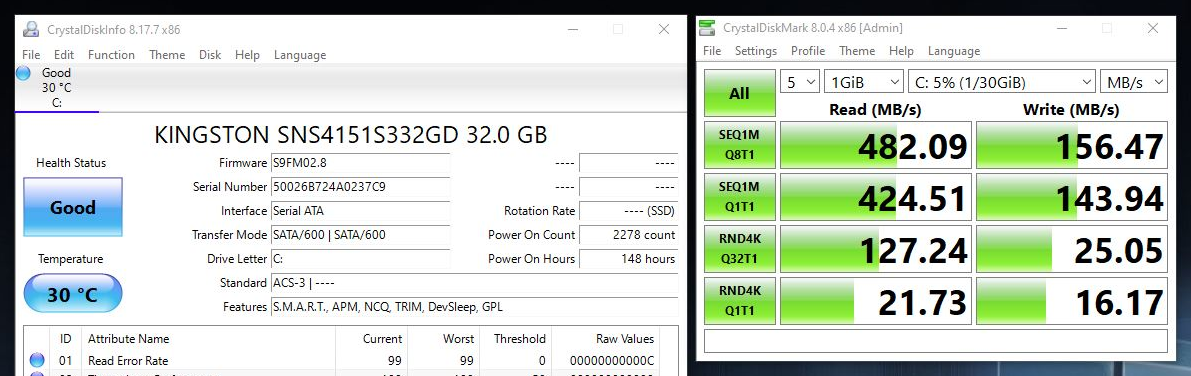Screen dimensions: 1191x376
Task: Click the blue orb beside Read Error Rate
Action: (36, 360)
